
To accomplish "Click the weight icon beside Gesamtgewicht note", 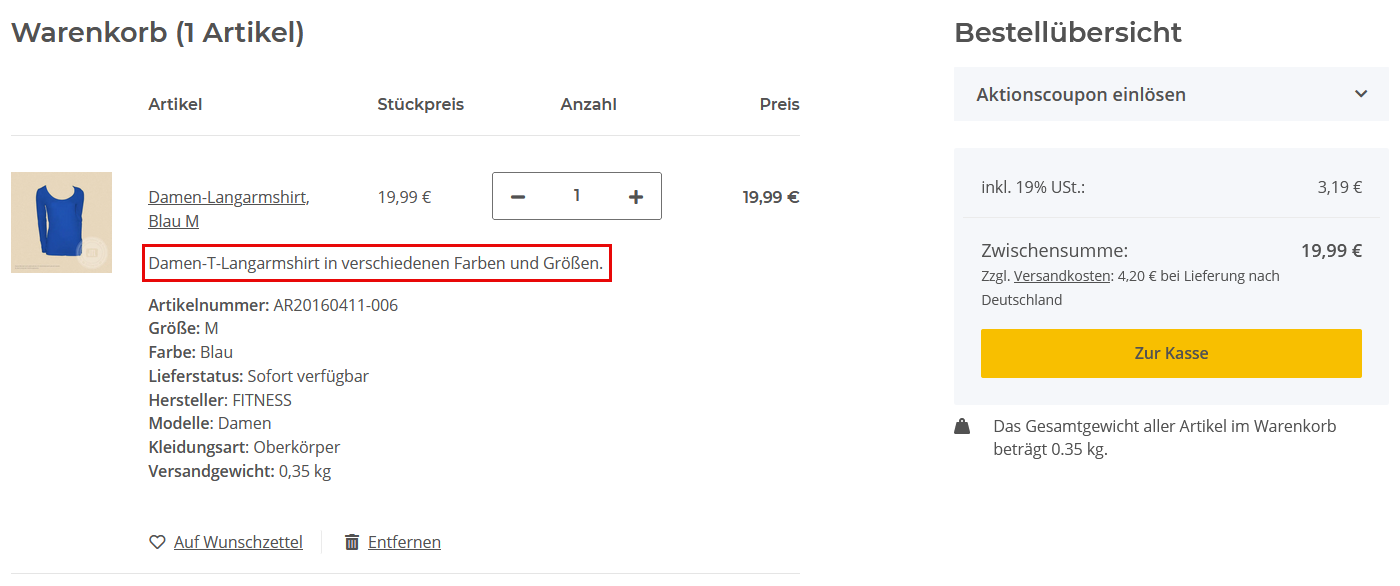I will 962,427.
